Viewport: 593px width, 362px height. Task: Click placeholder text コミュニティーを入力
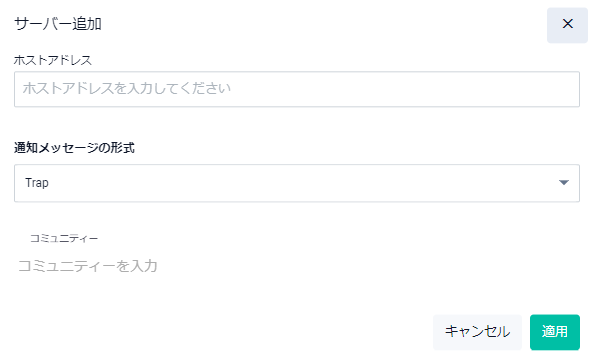point(88,266)
